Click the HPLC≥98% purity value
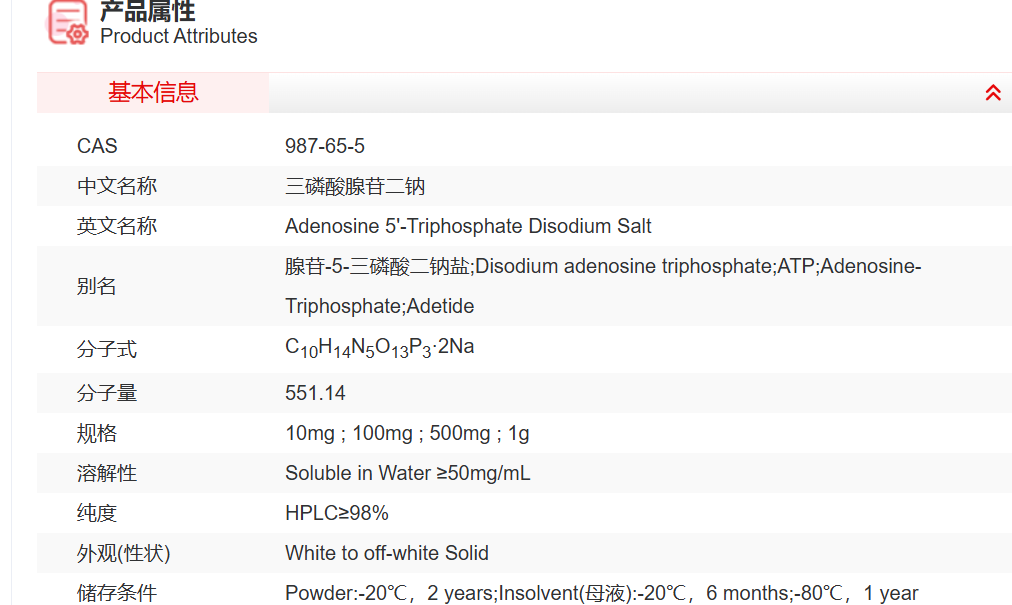Viewport: 1012px width, 605px height. (x=336, y=513)
